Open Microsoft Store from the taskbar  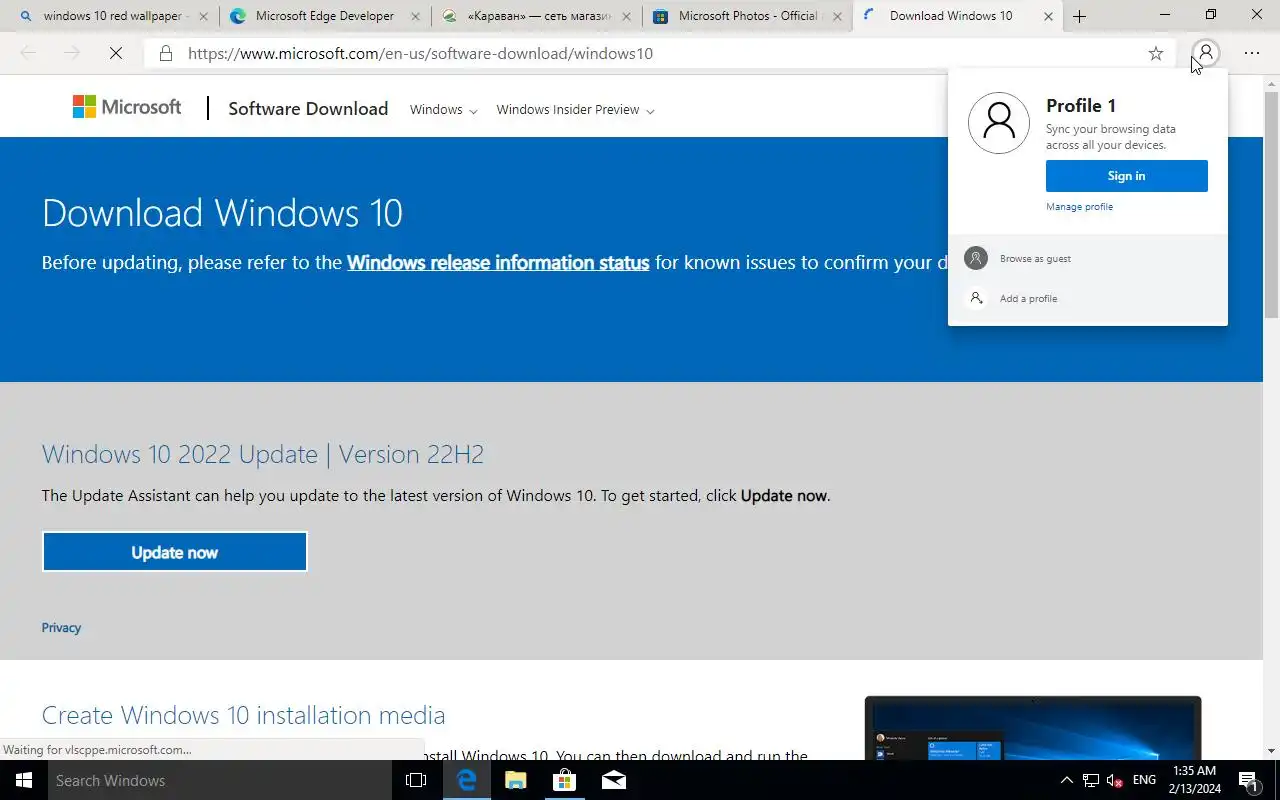pyautogui.click(x=564, y=780)
